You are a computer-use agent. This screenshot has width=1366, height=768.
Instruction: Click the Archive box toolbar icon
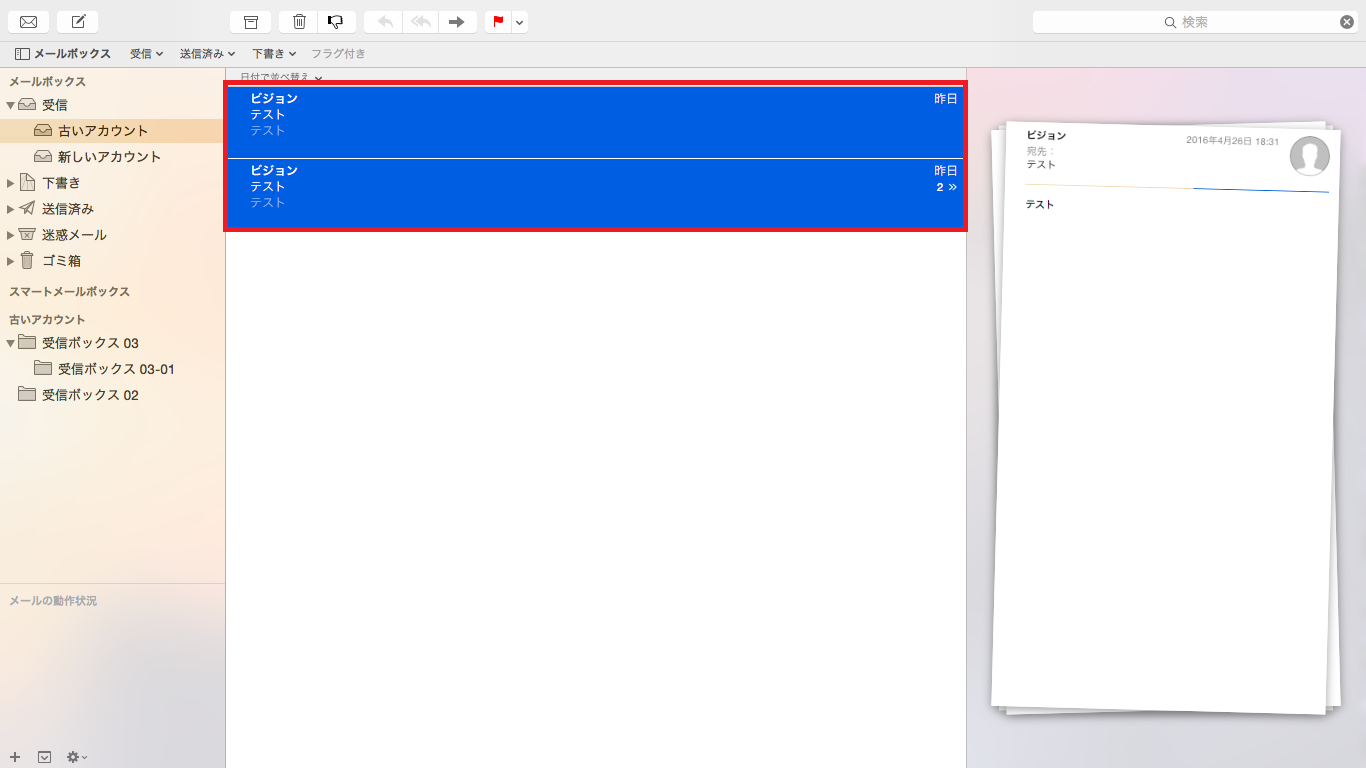[x=250, y=22]
